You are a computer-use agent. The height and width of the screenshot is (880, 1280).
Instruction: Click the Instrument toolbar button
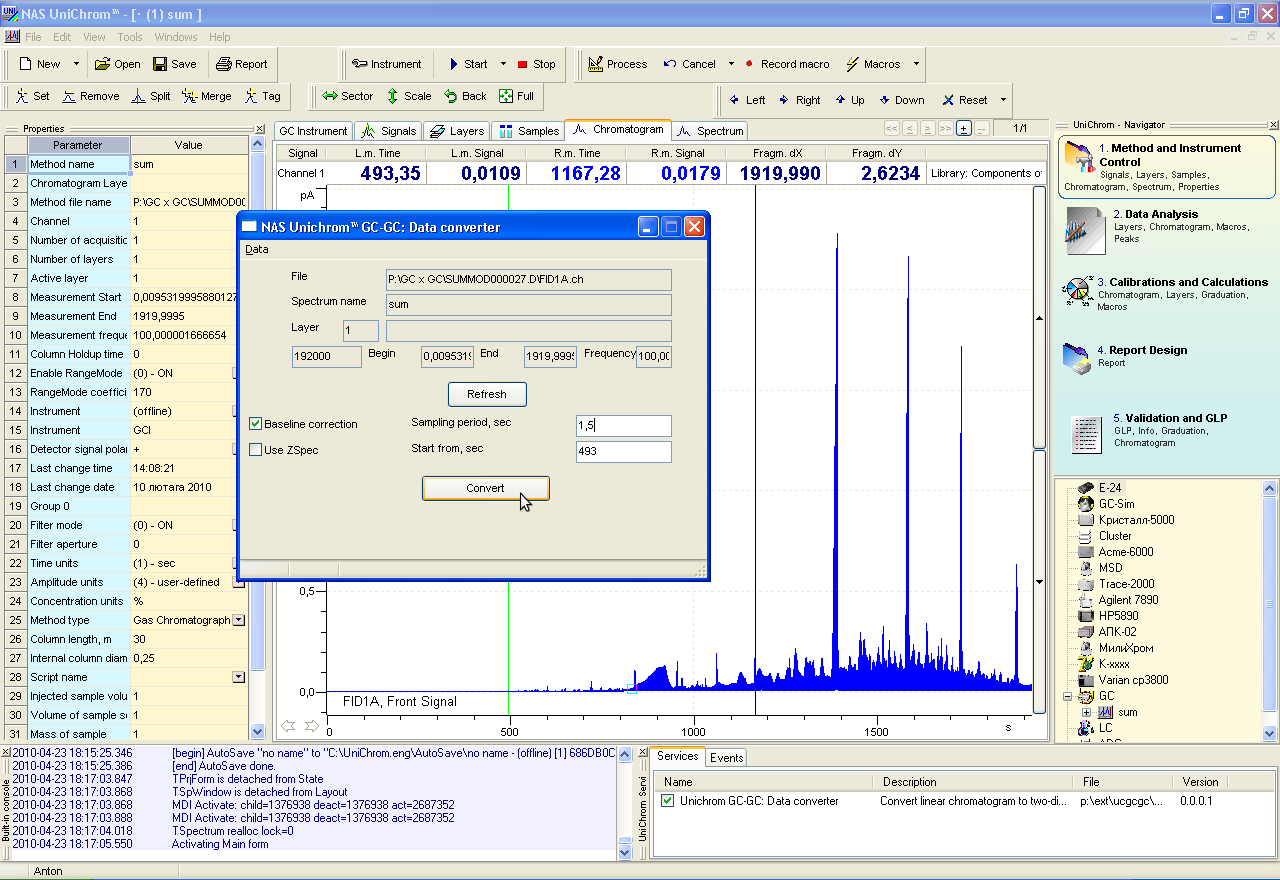(386, 64)
